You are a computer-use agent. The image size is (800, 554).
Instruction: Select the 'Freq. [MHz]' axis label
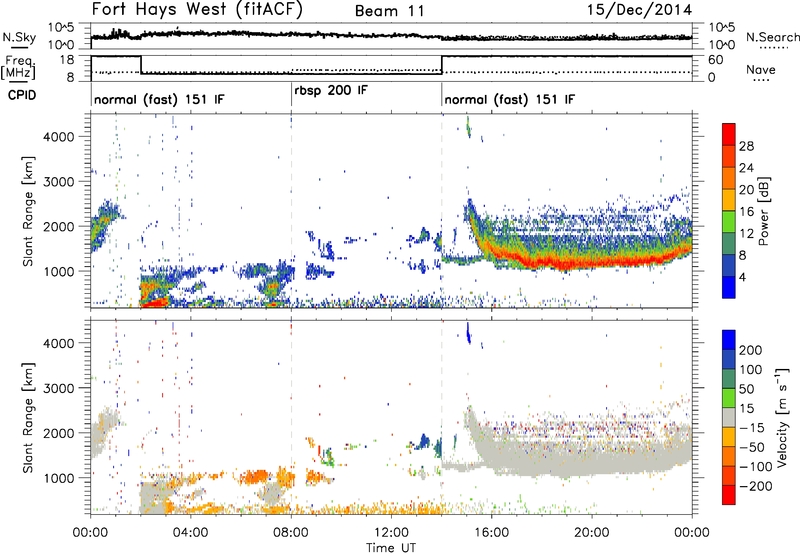pyautogui.click(x=18, y=68)
